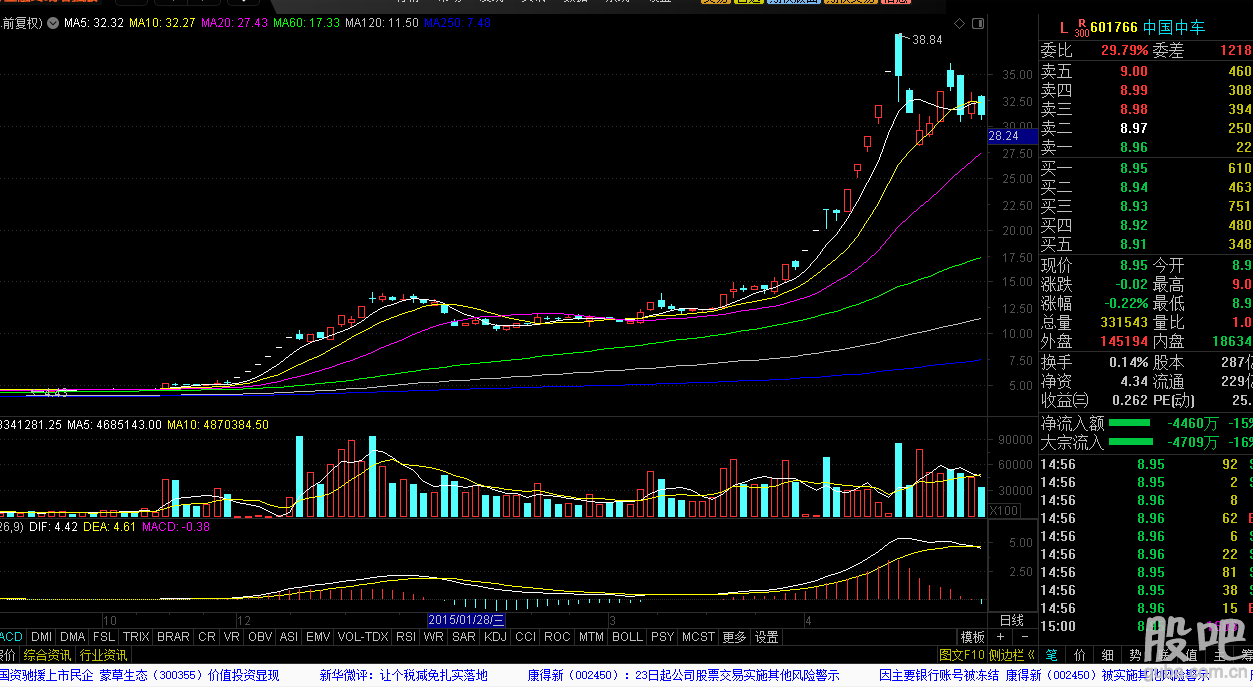The height and width of the screenshot is (687, 1253).
Task: Click the red L marker by the stock code
Action: [x=1064, y=28]
